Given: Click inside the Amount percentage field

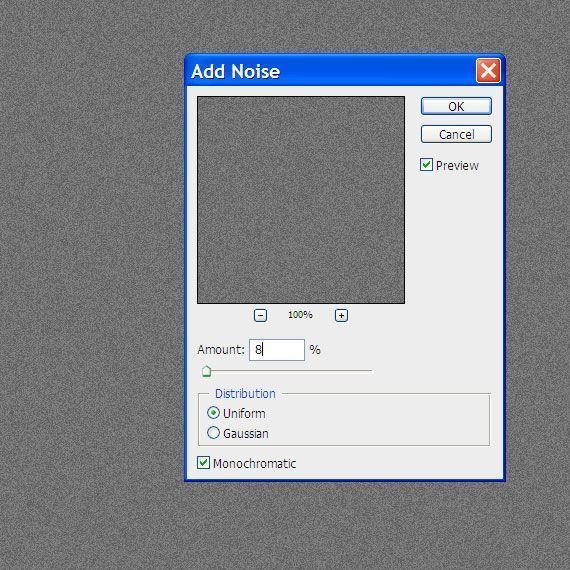Looking at the screenshot, I should point(277,350).
